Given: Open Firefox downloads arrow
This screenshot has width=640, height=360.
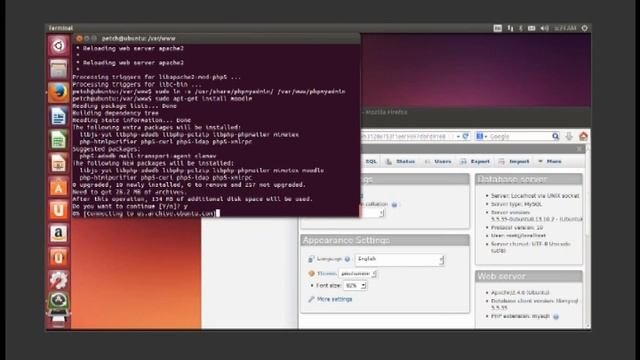Looking at the screenshot, I should pos(569,137).
